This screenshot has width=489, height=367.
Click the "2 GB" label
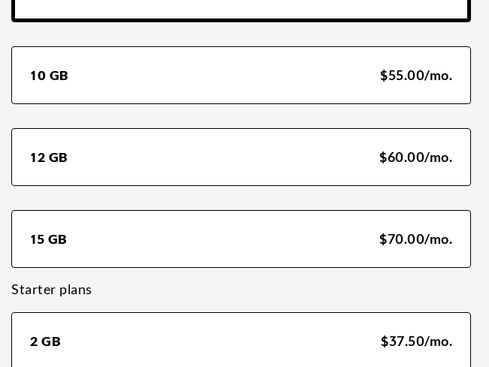[x=45, y=342]
